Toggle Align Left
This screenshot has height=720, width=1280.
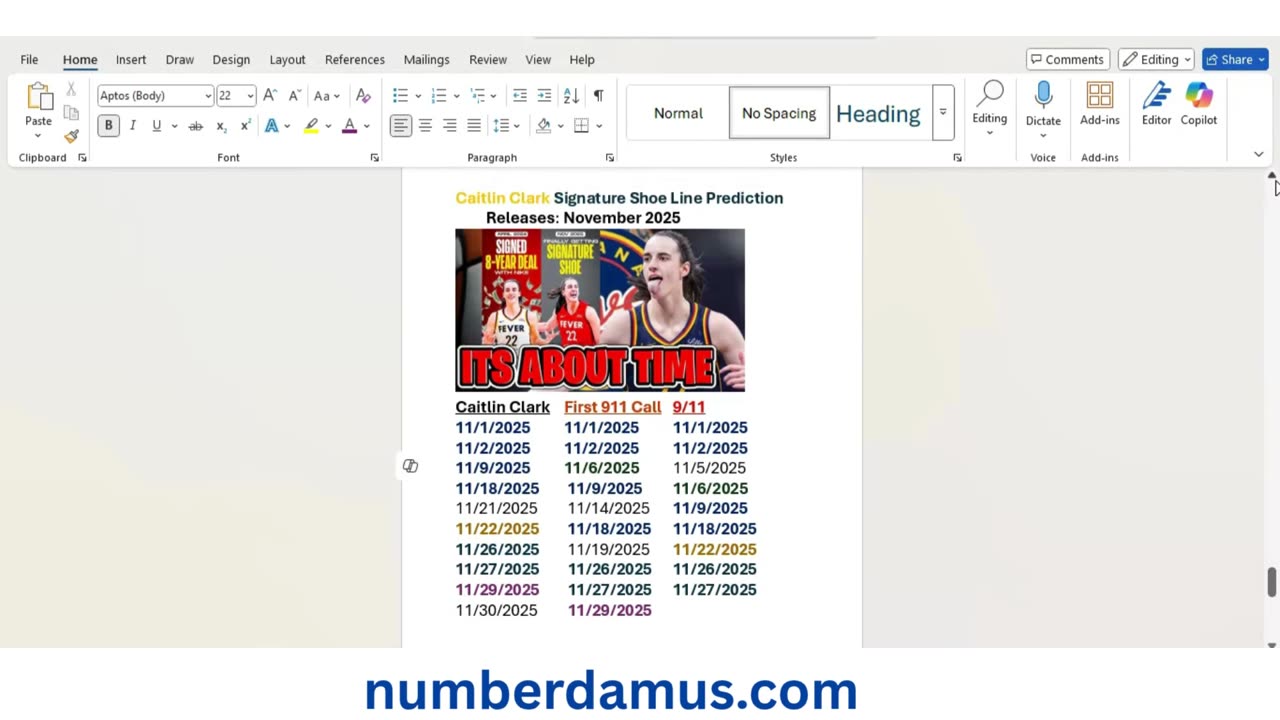(x=401, y=125)
